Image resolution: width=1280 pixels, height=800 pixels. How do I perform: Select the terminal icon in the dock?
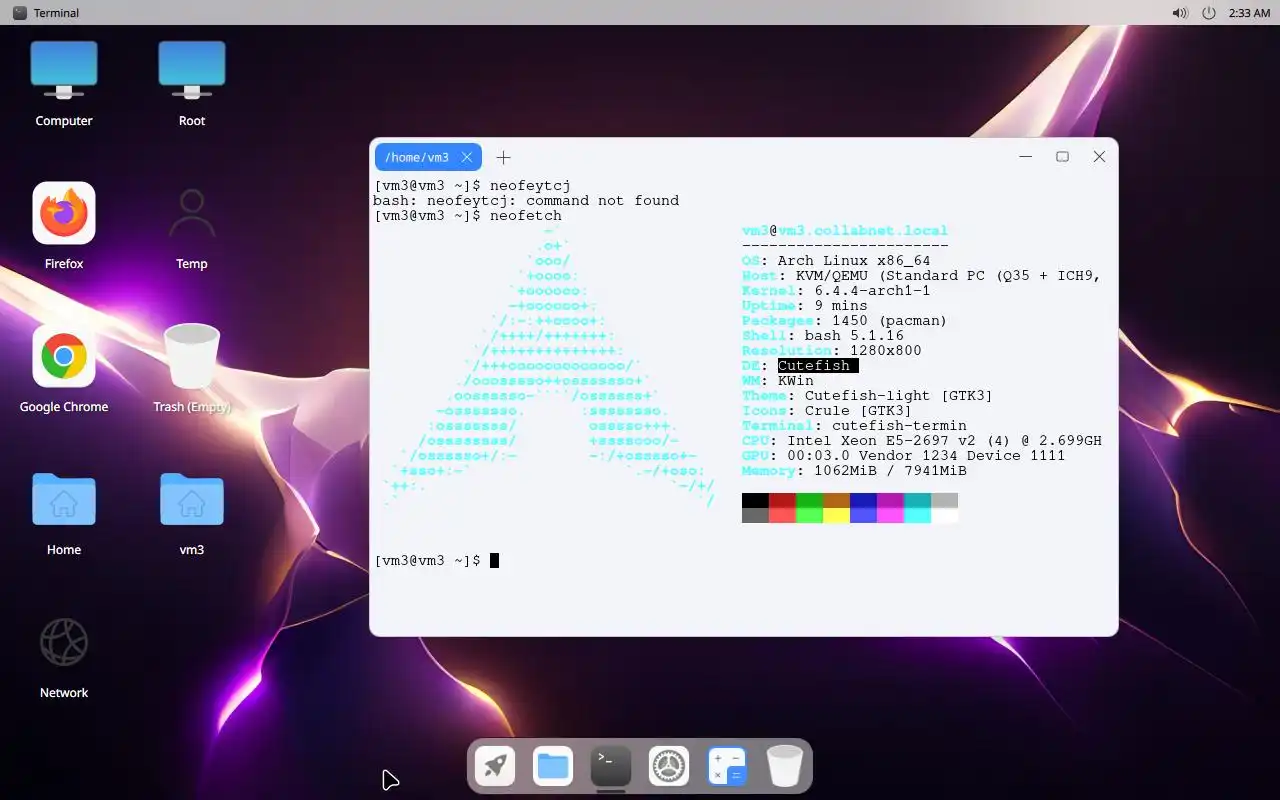(x=611, y=767)
